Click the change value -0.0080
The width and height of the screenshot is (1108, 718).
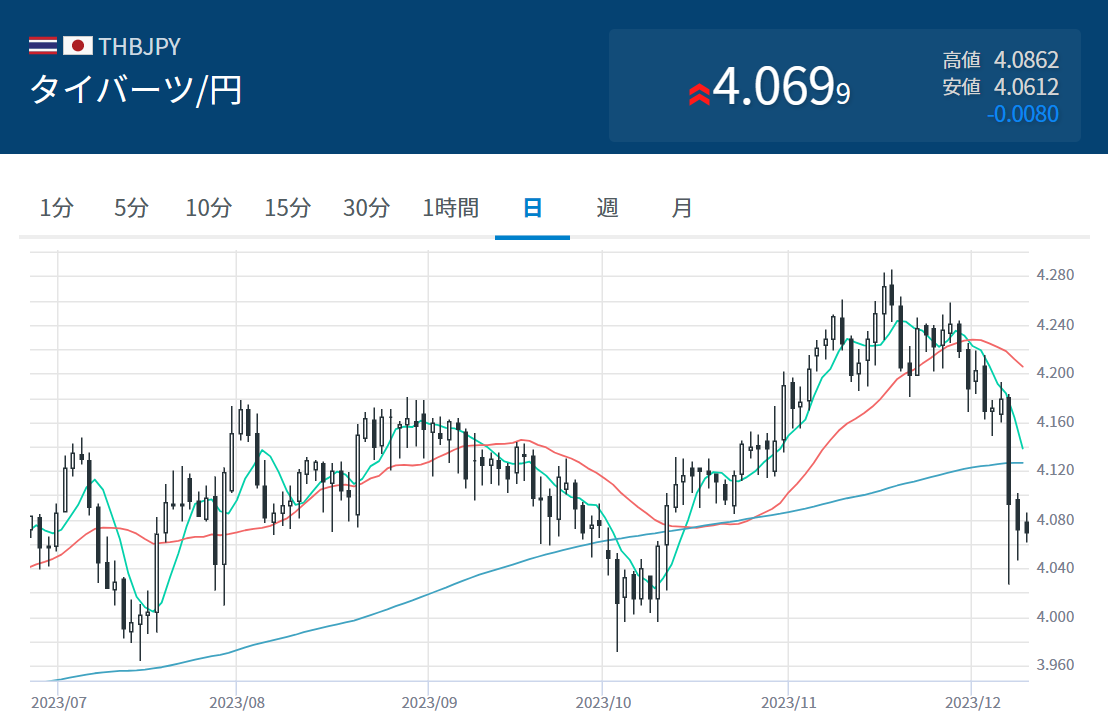coord(1022,114)
